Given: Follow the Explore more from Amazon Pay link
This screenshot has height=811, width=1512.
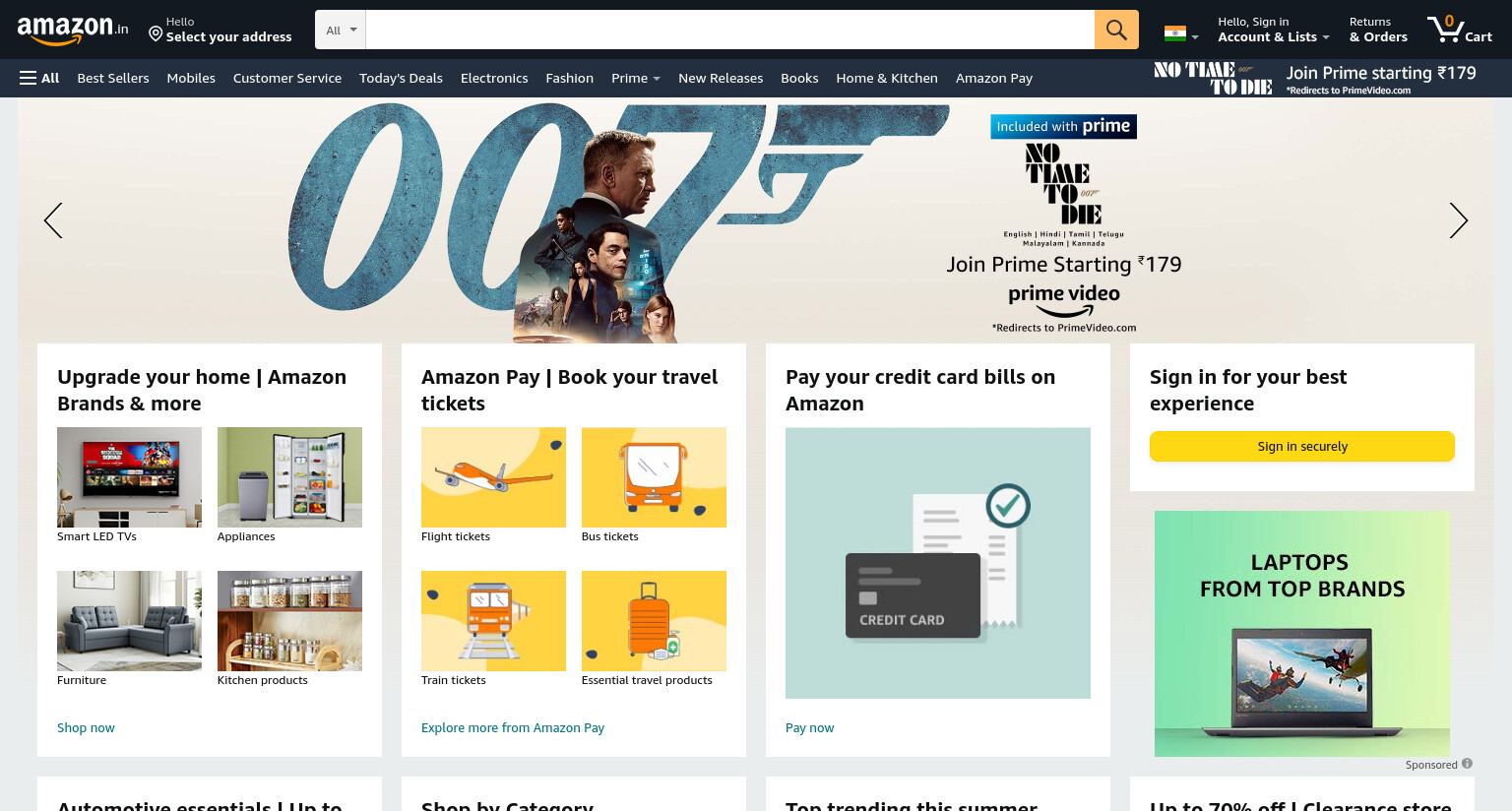Looking at the screenshot, I should point(513,727).
